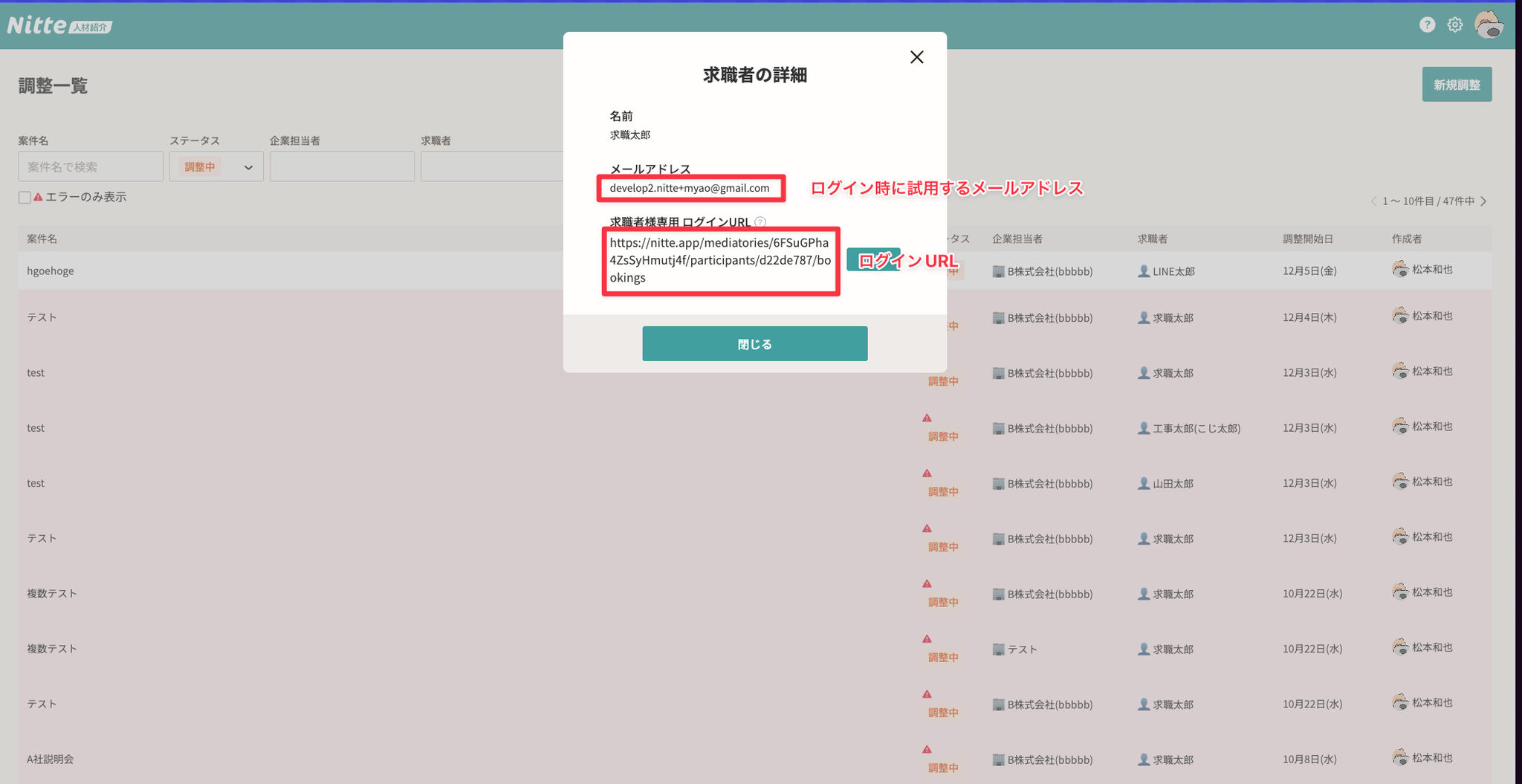Click warning icon in 山田太郎 row
The width and height of the screenshot is (1522, 784).
coord(927,473)
